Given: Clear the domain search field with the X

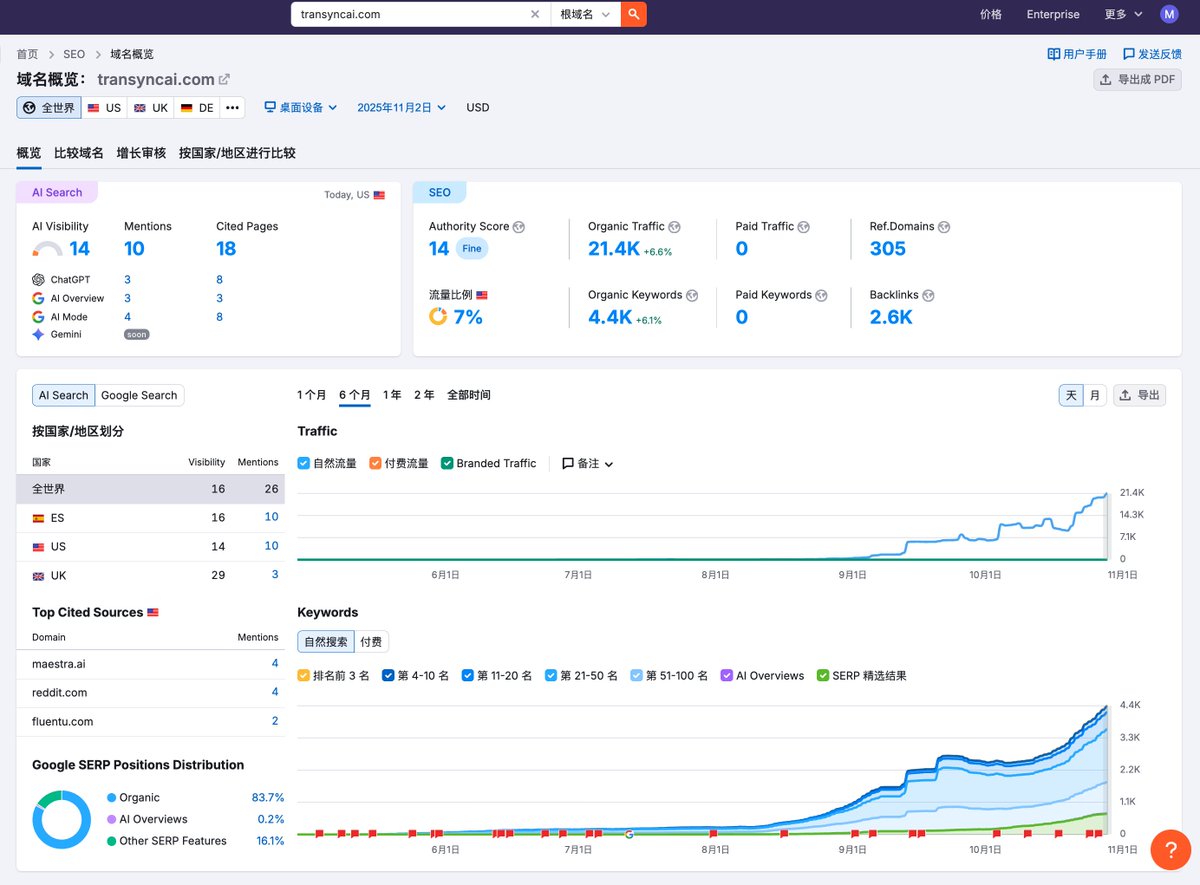Looking at the screenshot, I should pos(535,14).
